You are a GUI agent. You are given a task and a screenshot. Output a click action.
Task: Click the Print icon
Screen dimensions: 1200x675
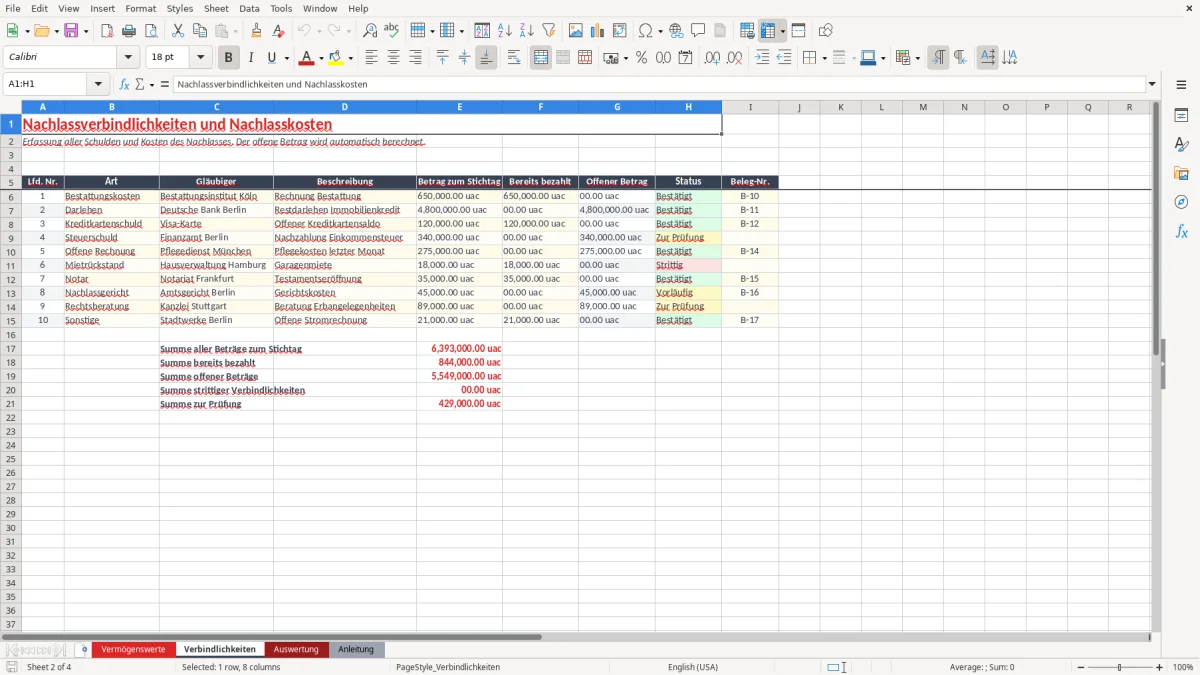pyautogui.click(x=129, y=31)
